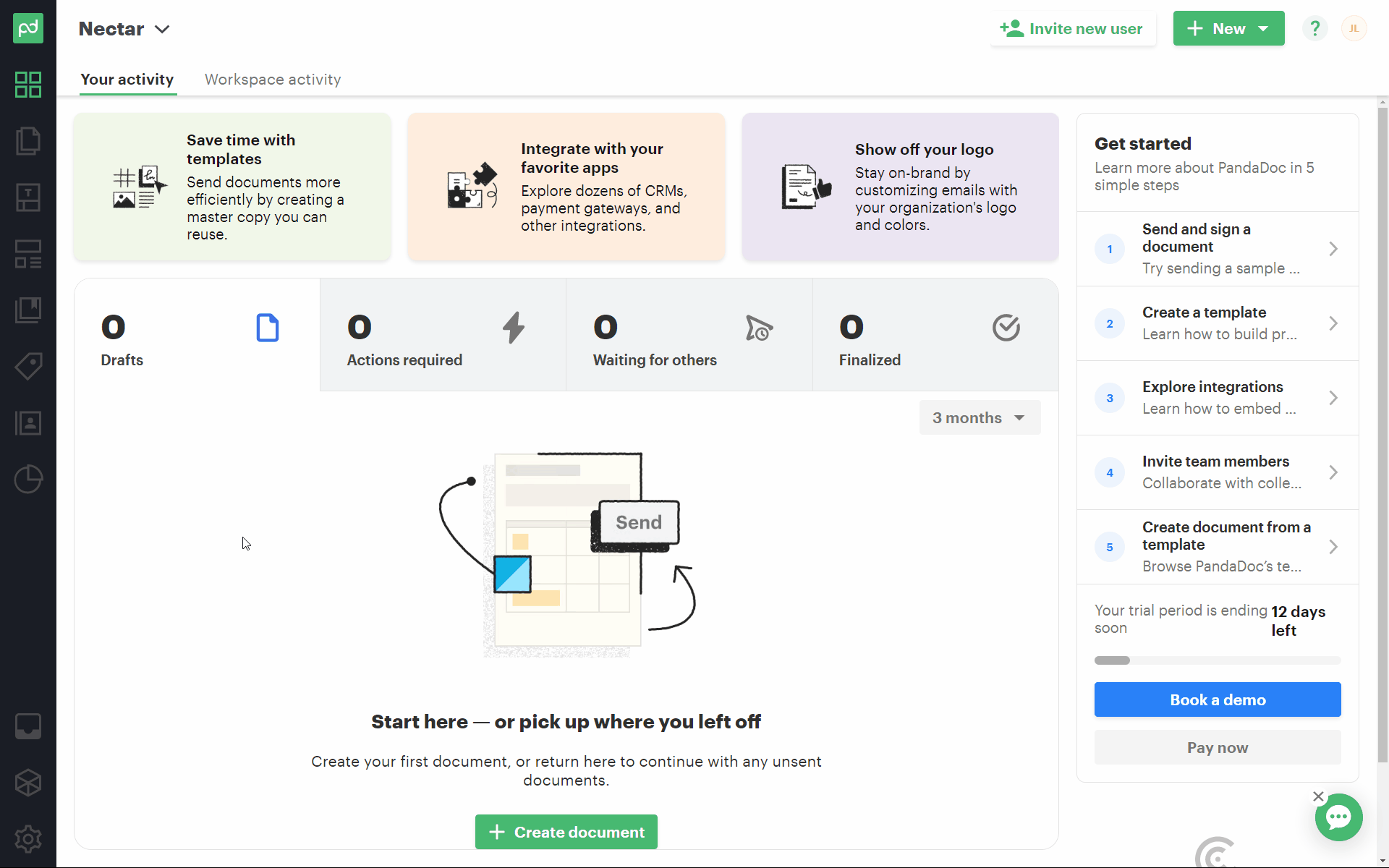
Task: Click the Book a demo button
Action: click(x=1218, y=699)
